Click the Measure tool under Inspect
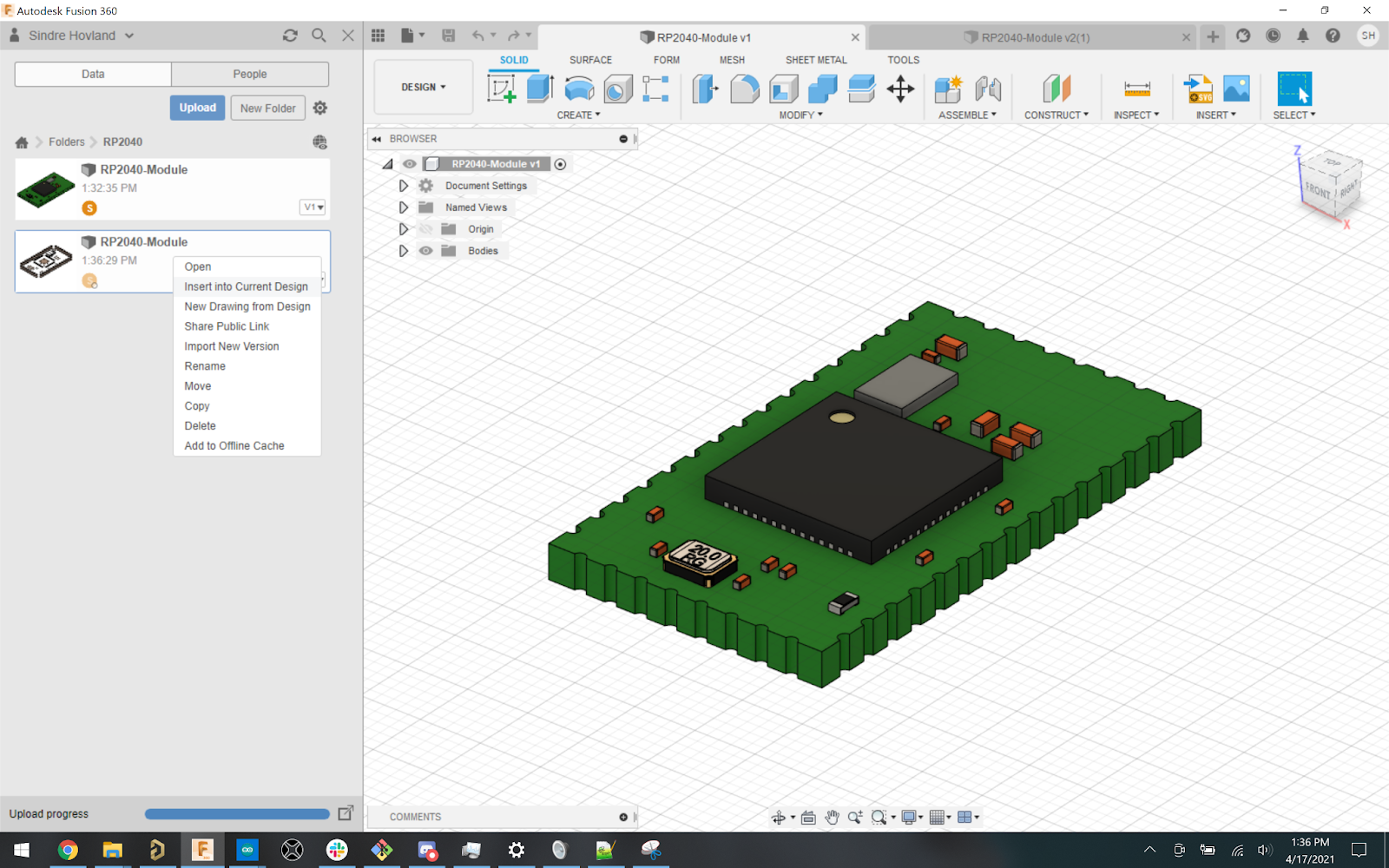 tap(1136, 89)
